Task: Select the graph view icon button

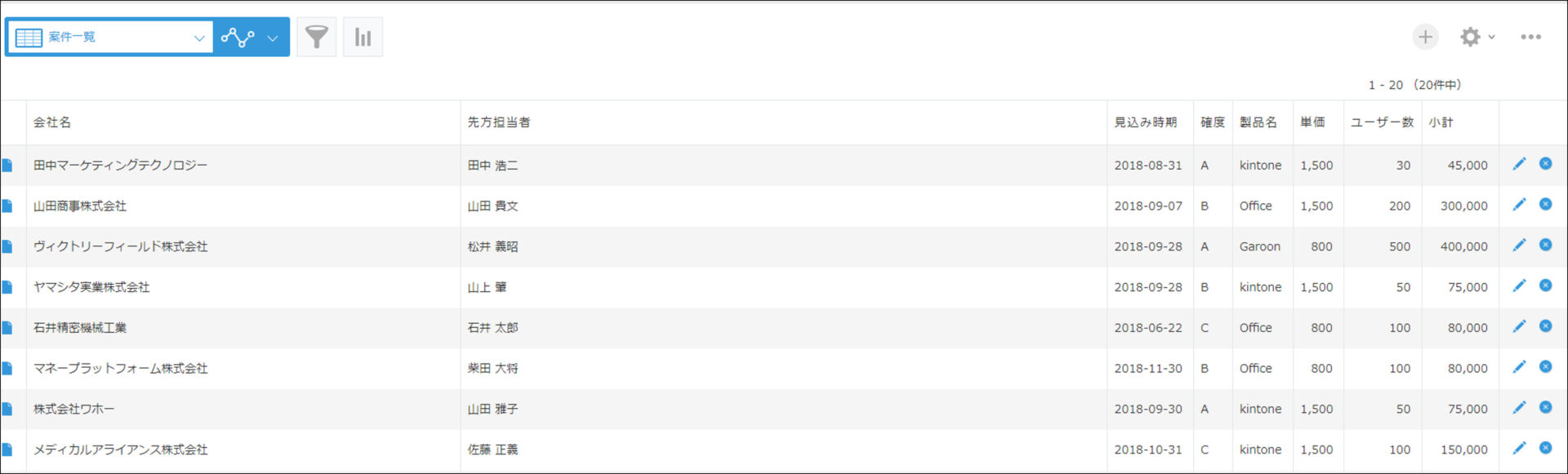Action: [x=238, y=38]
